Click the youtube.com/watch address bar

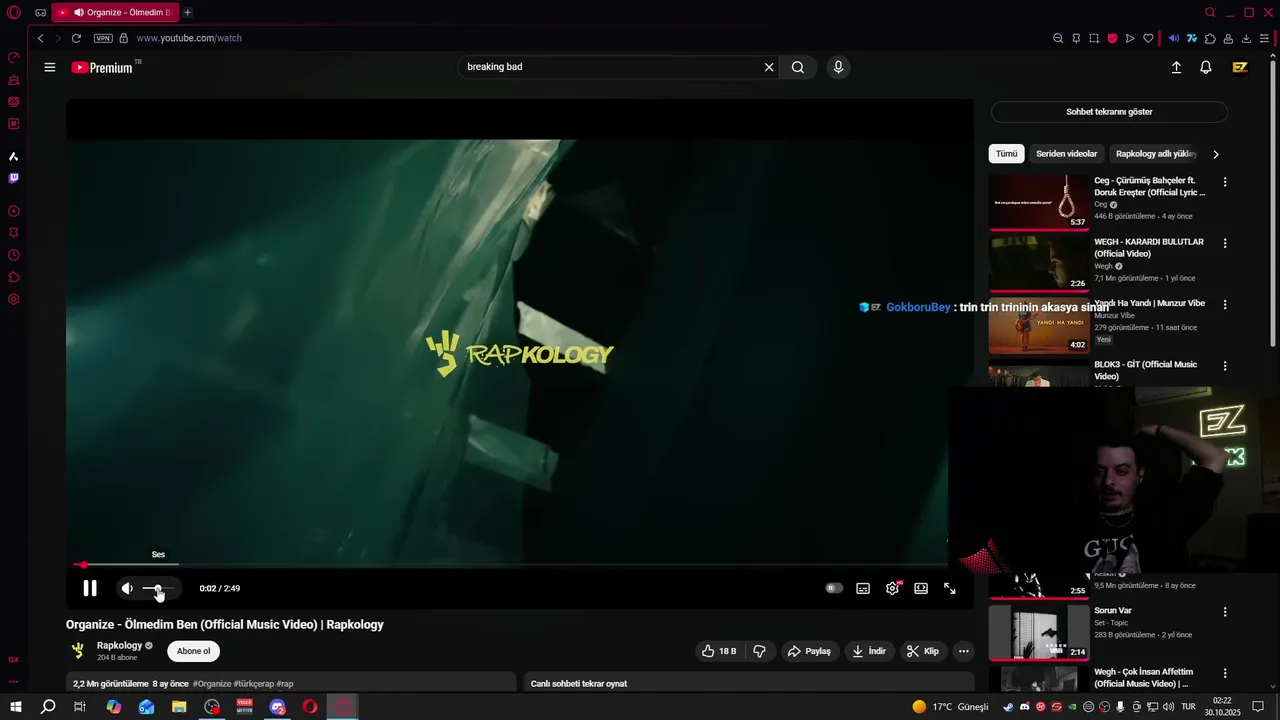pyautogui.click(x=189, y=38)
